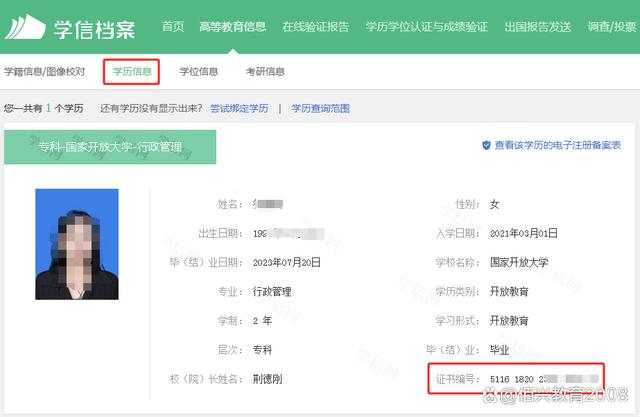Click the 学制 value 2 年
Viewport: 640px width, 417px height.
tap(262, 321)
